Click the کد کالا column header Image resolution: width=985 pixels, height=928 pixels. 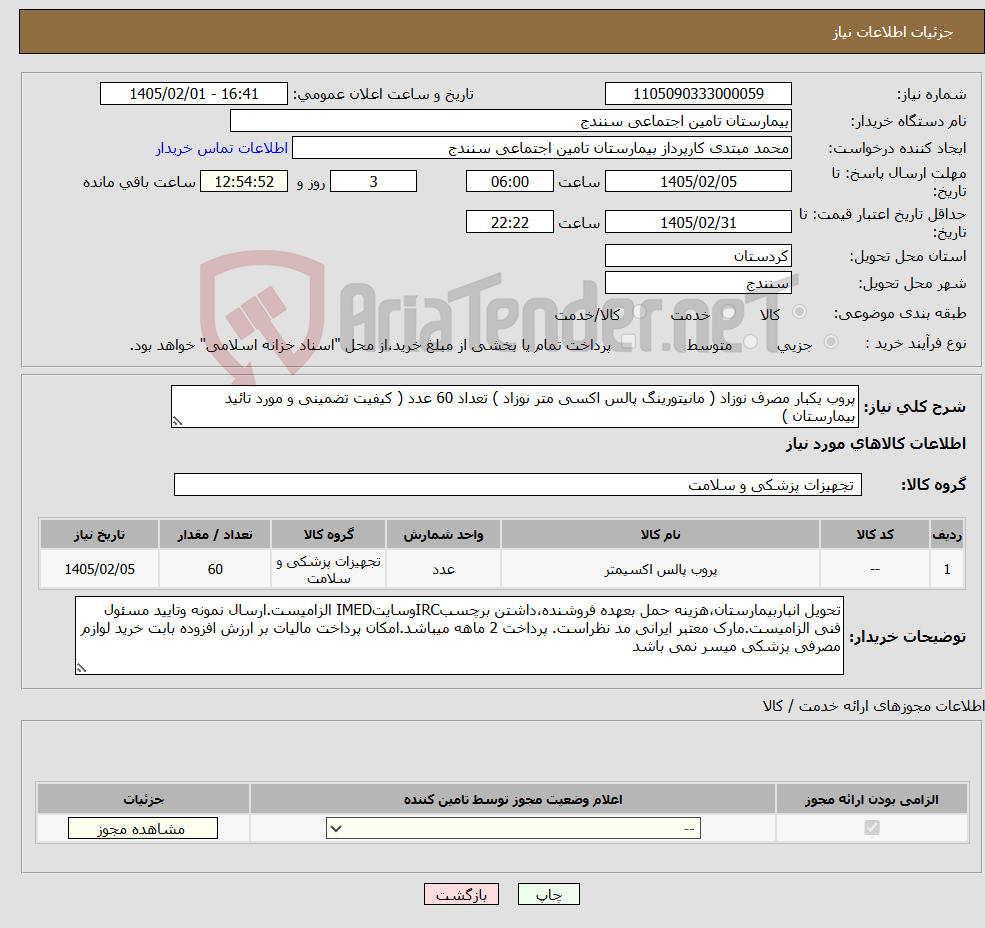[874, 534]
